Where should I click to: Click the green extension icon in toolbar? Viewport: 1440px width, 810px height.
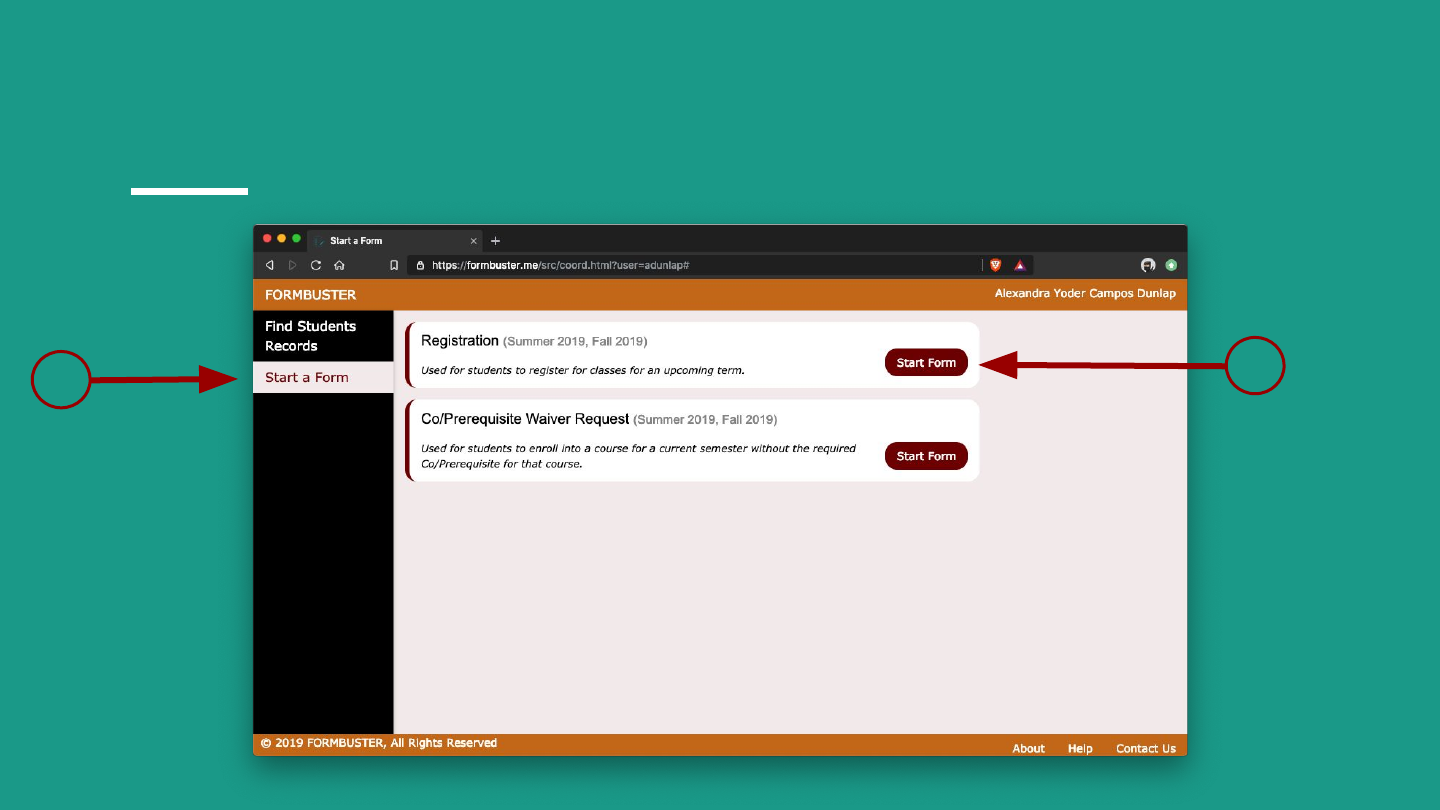[x=1171, y=265]
